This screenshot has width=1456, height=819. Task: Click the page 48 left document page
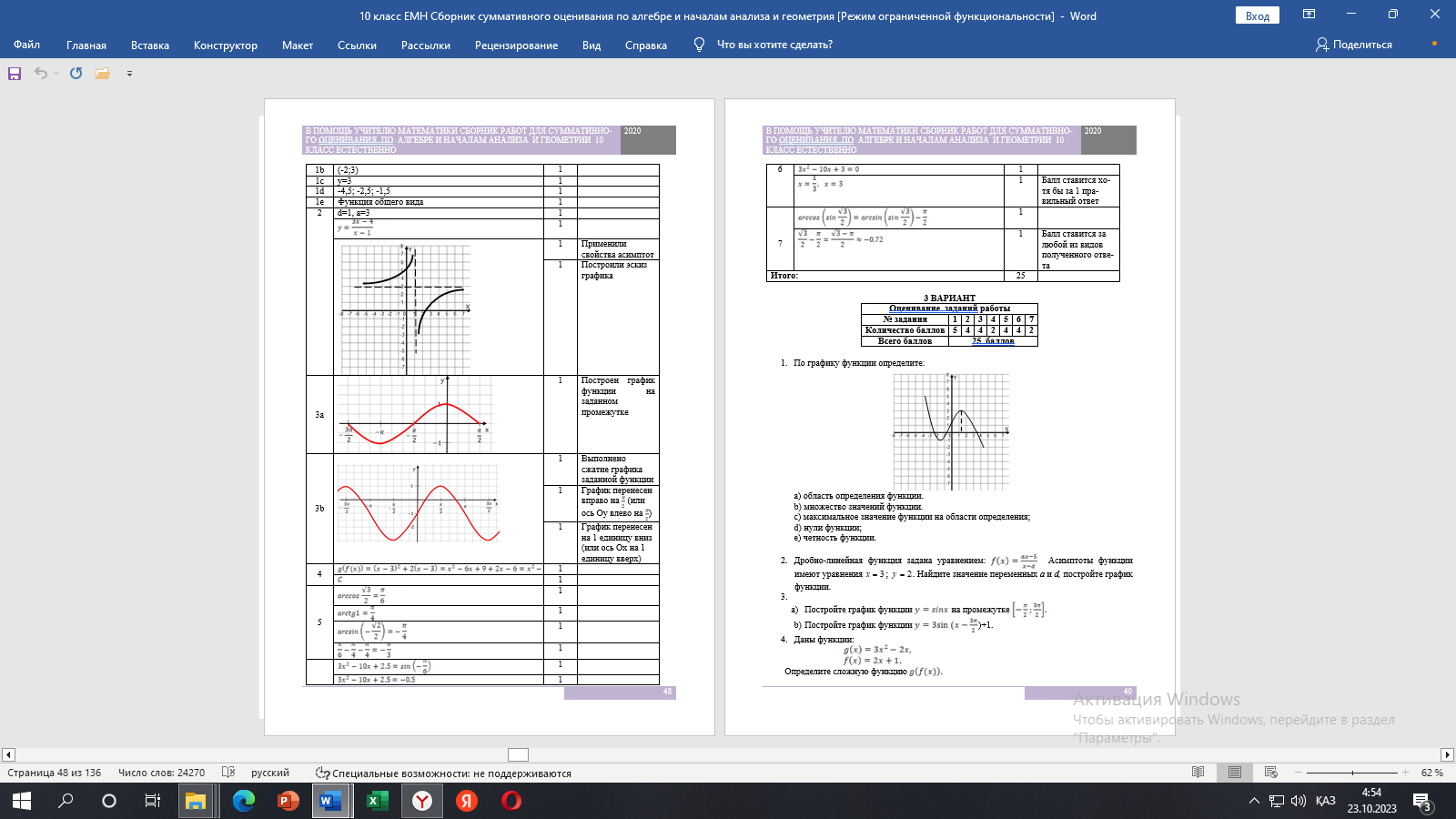490,417
